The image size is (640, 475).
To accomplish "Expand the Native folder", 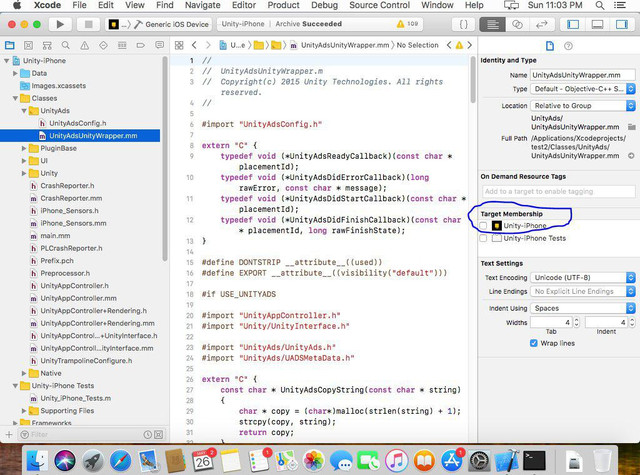I will pyautogui.click(x=24, y=373).
